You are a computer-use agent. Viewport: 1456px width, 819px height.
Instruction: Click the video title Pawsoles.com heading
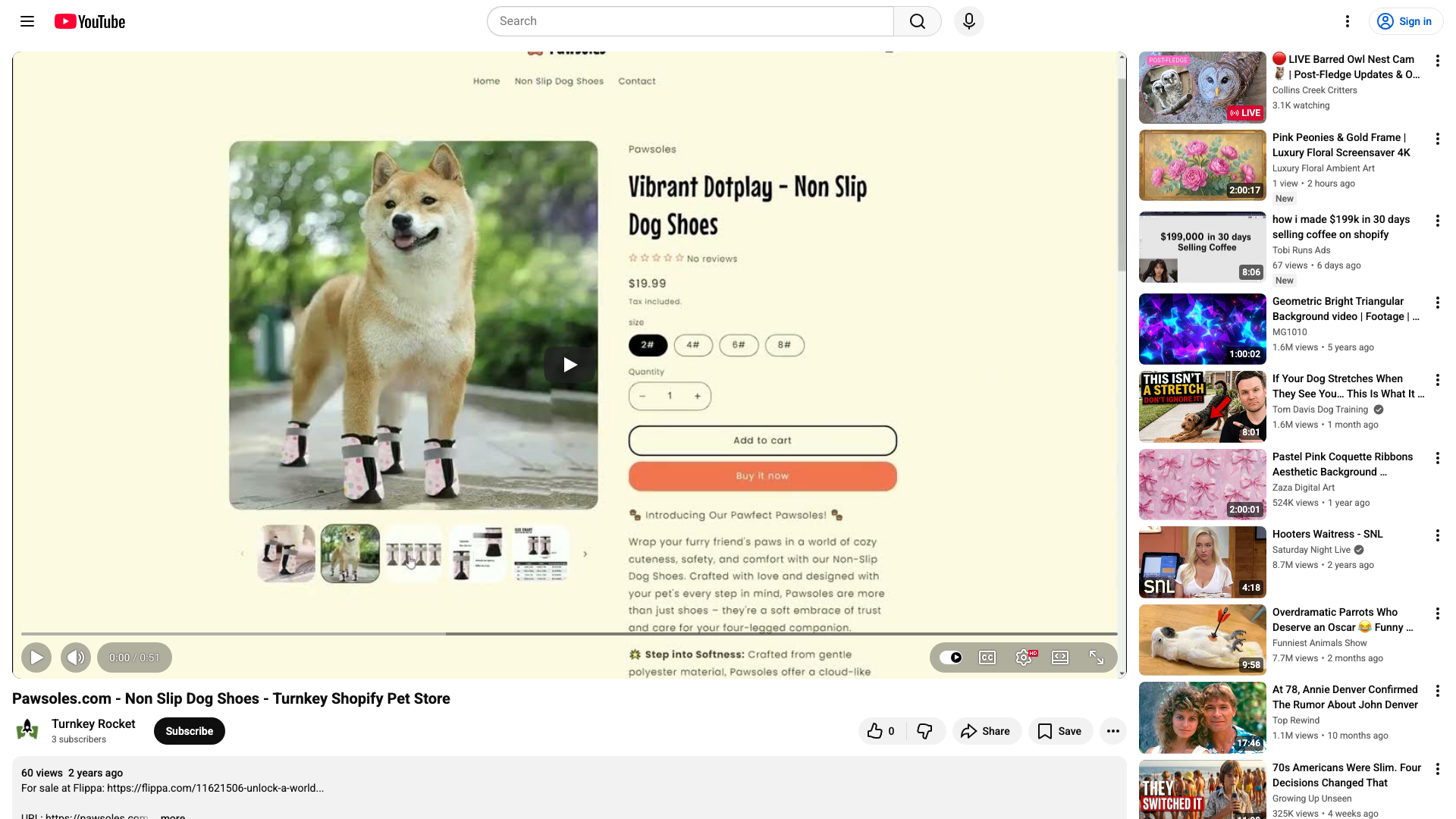click(x=231, y=698)
